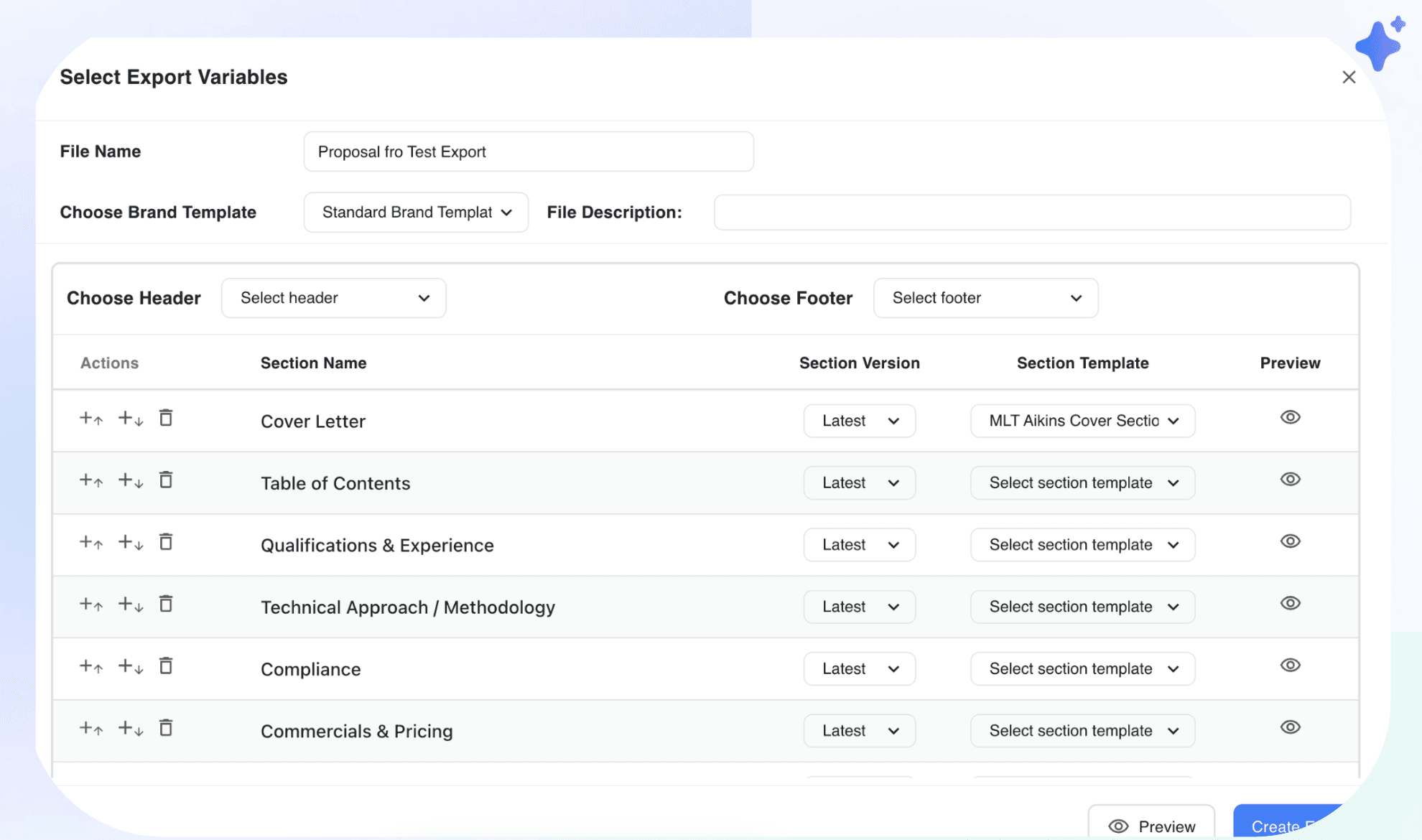Add section below Table of Contents
1422x840 pixels.
click(x=131, y=480)
